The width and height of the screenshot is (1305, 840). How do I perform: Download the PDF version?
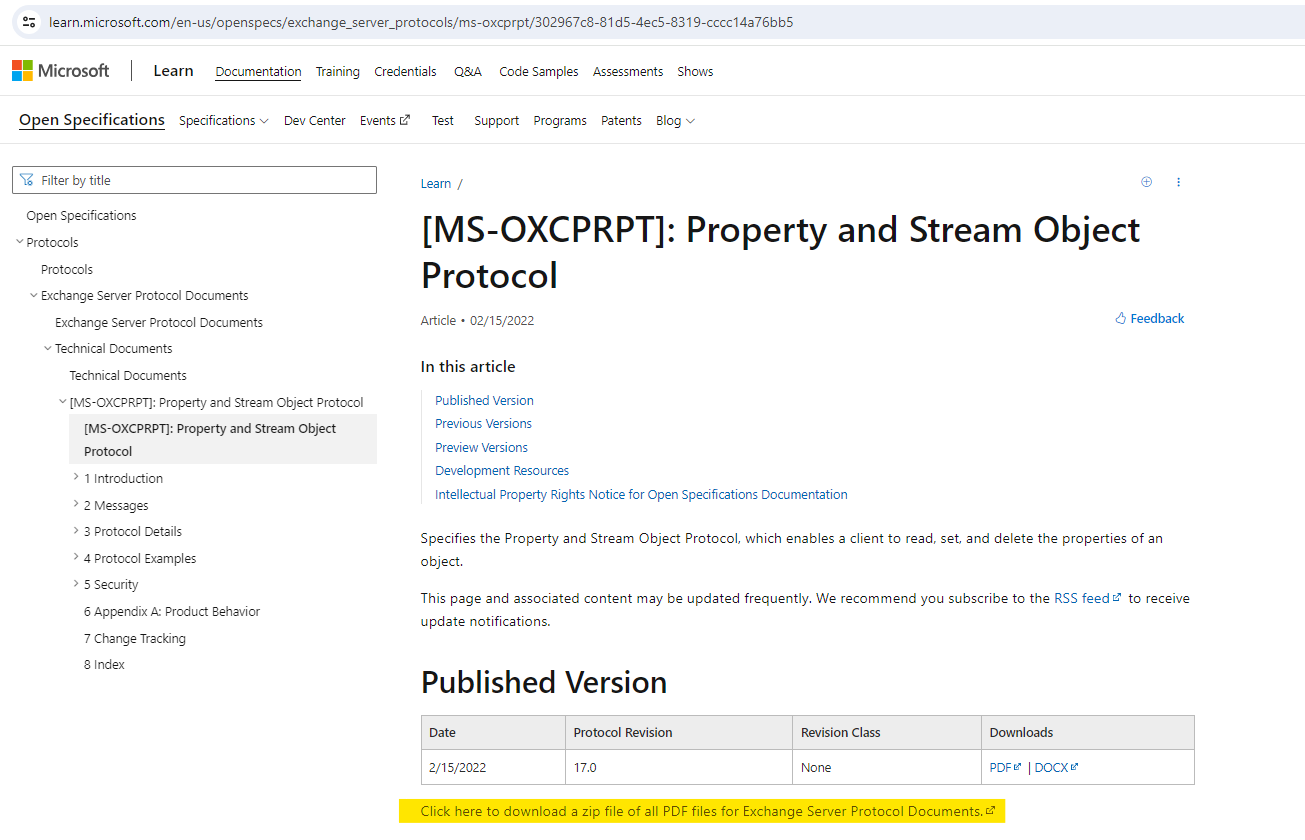point(1005,768)
